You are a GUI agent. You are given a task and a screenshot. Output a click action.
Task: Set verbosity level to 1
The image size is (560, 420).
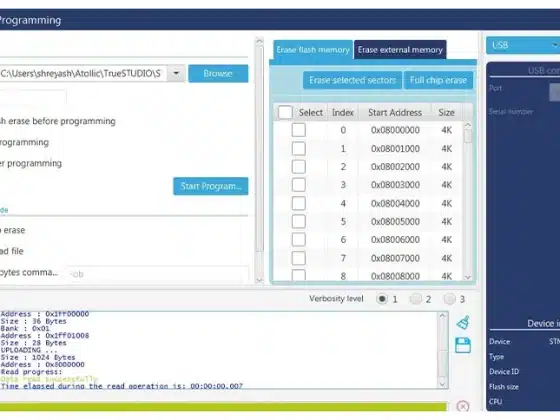point(382,299)
